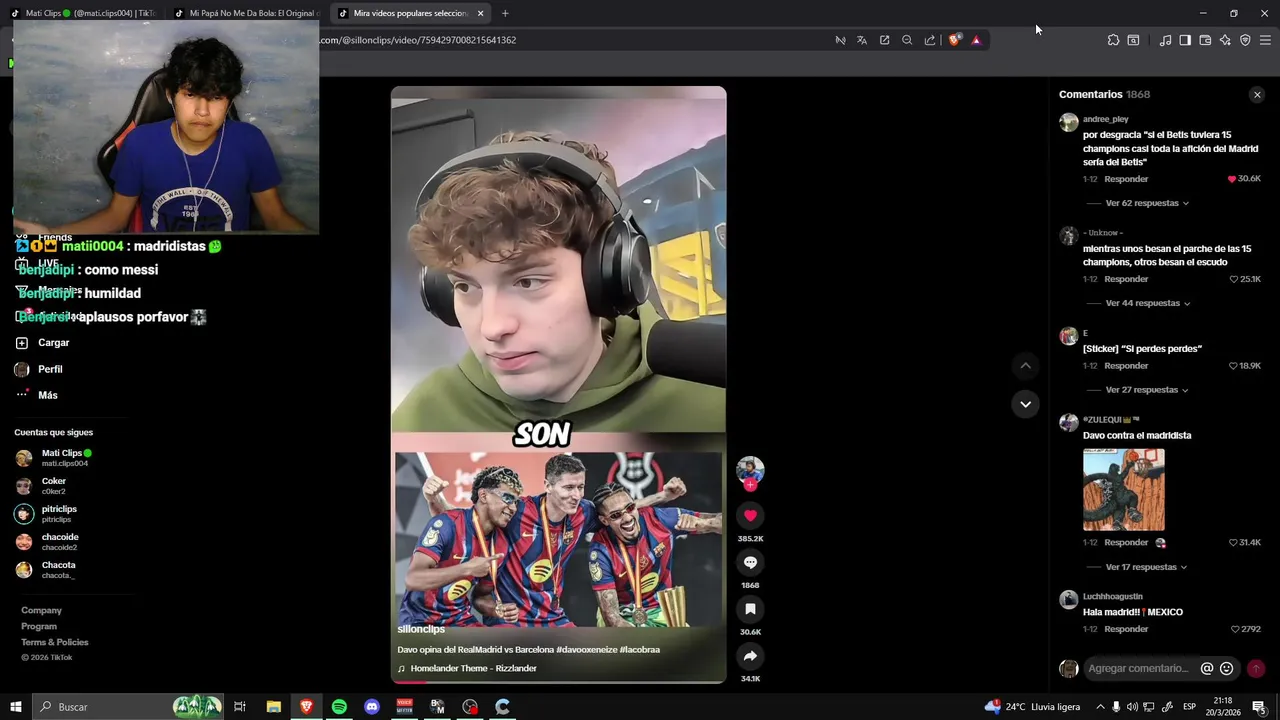Share this page from address bar
Image resolution: width=1280 pixels, height=720 pixels.
pos(930,40)
